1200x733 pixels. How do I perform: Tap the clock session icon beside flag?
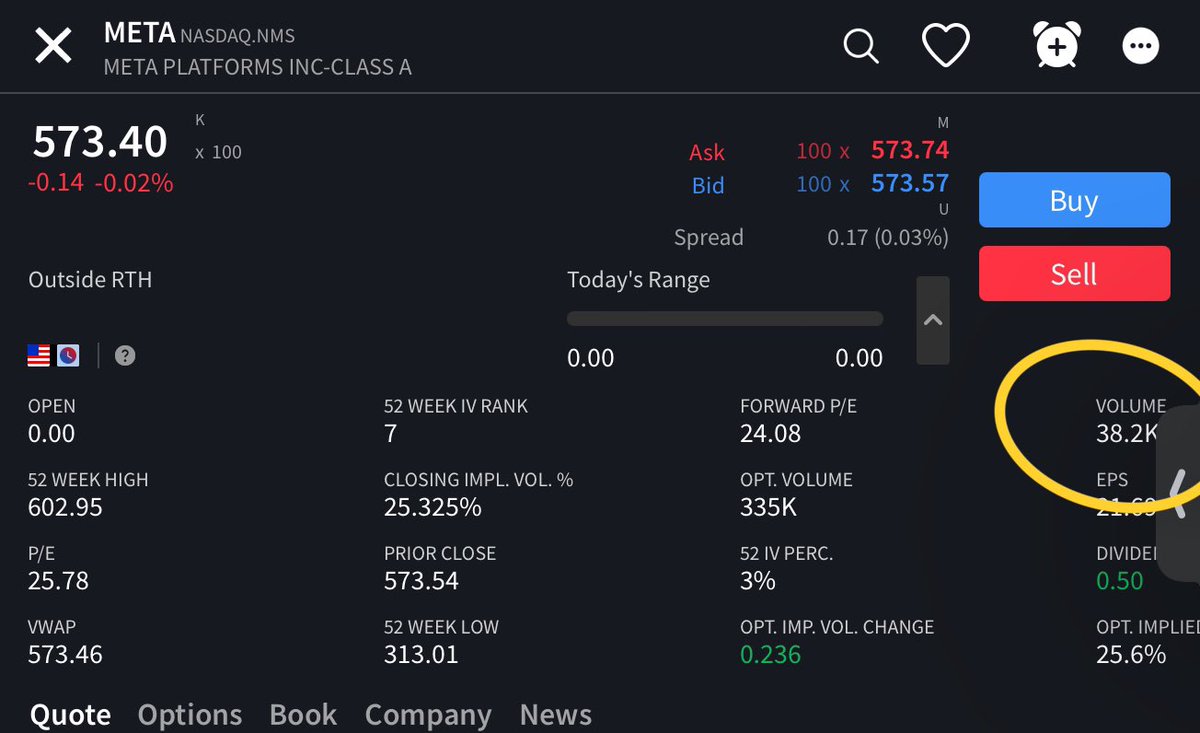tap(68, 355)
